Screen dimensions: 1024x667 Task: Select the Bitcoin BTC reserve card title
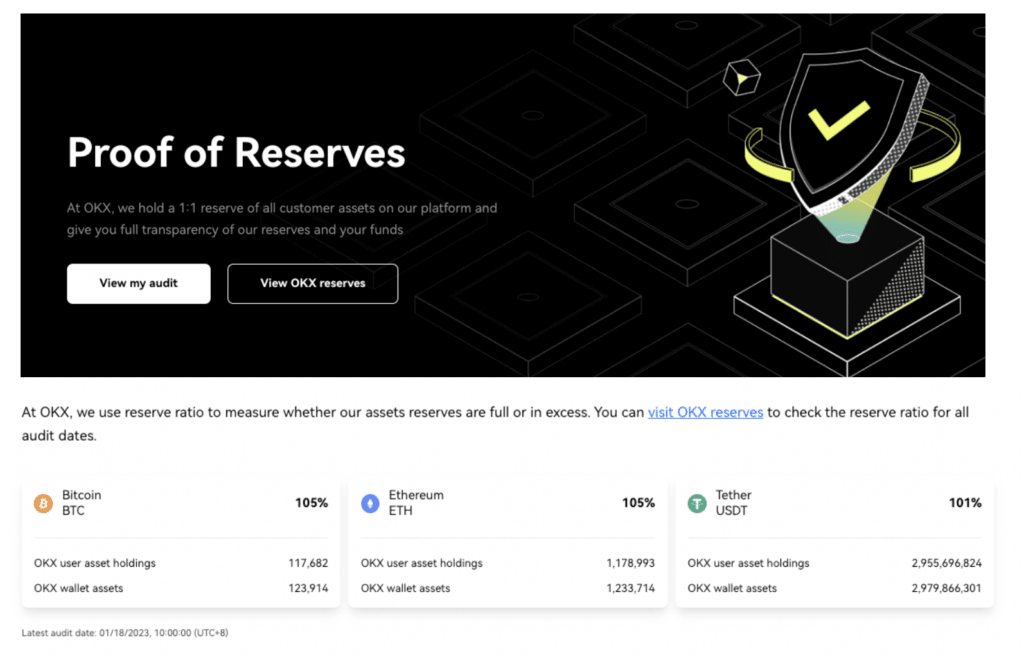click(x=82, y=503)
